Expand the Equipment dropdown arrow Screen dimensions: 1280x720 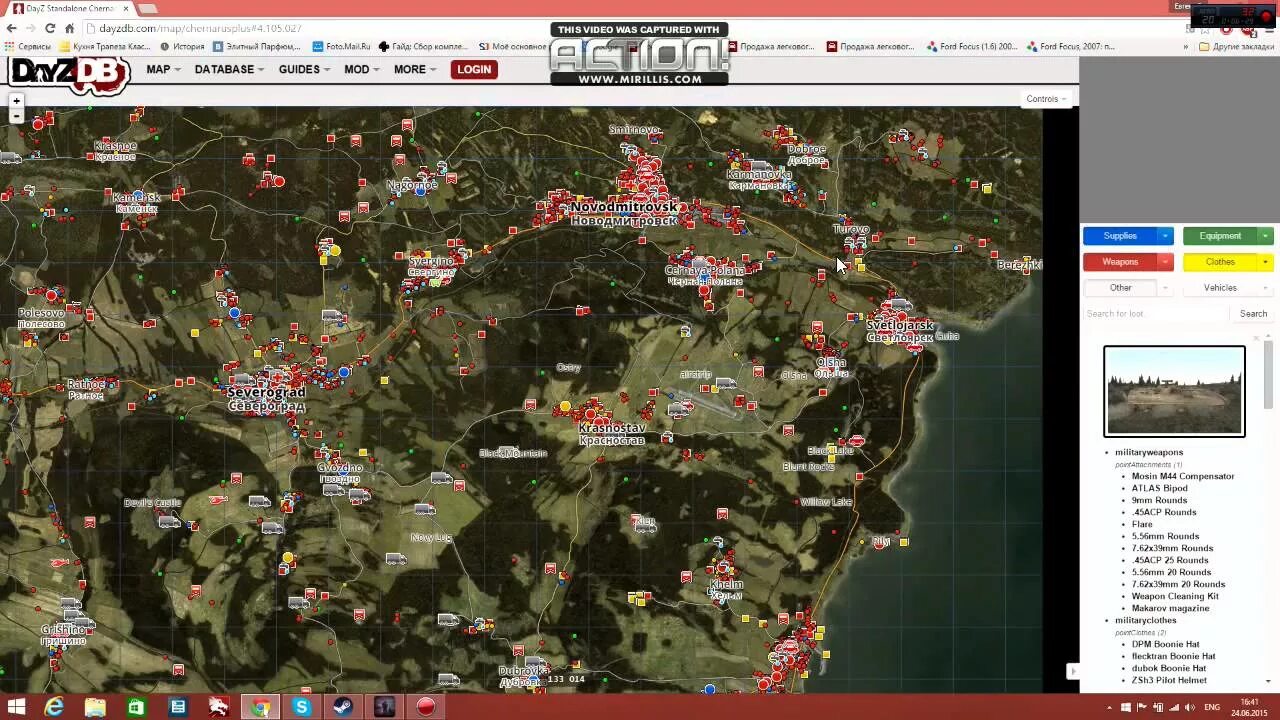(1265, 236)
